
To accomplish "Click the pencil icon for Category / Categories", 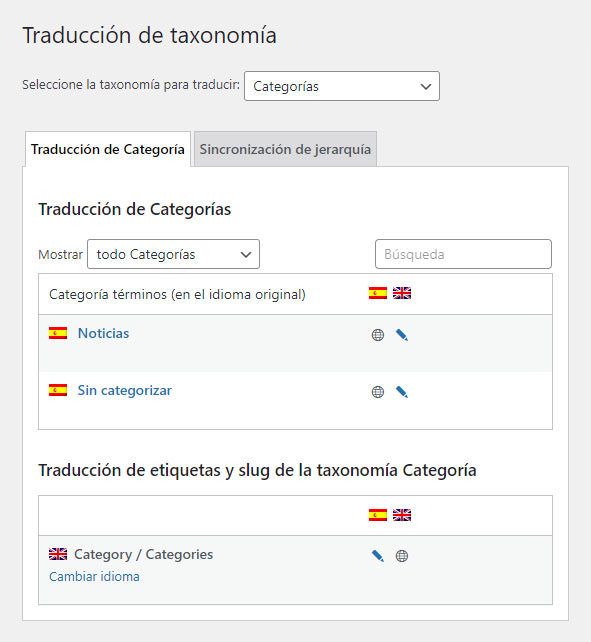I will (x=378, y=556).
